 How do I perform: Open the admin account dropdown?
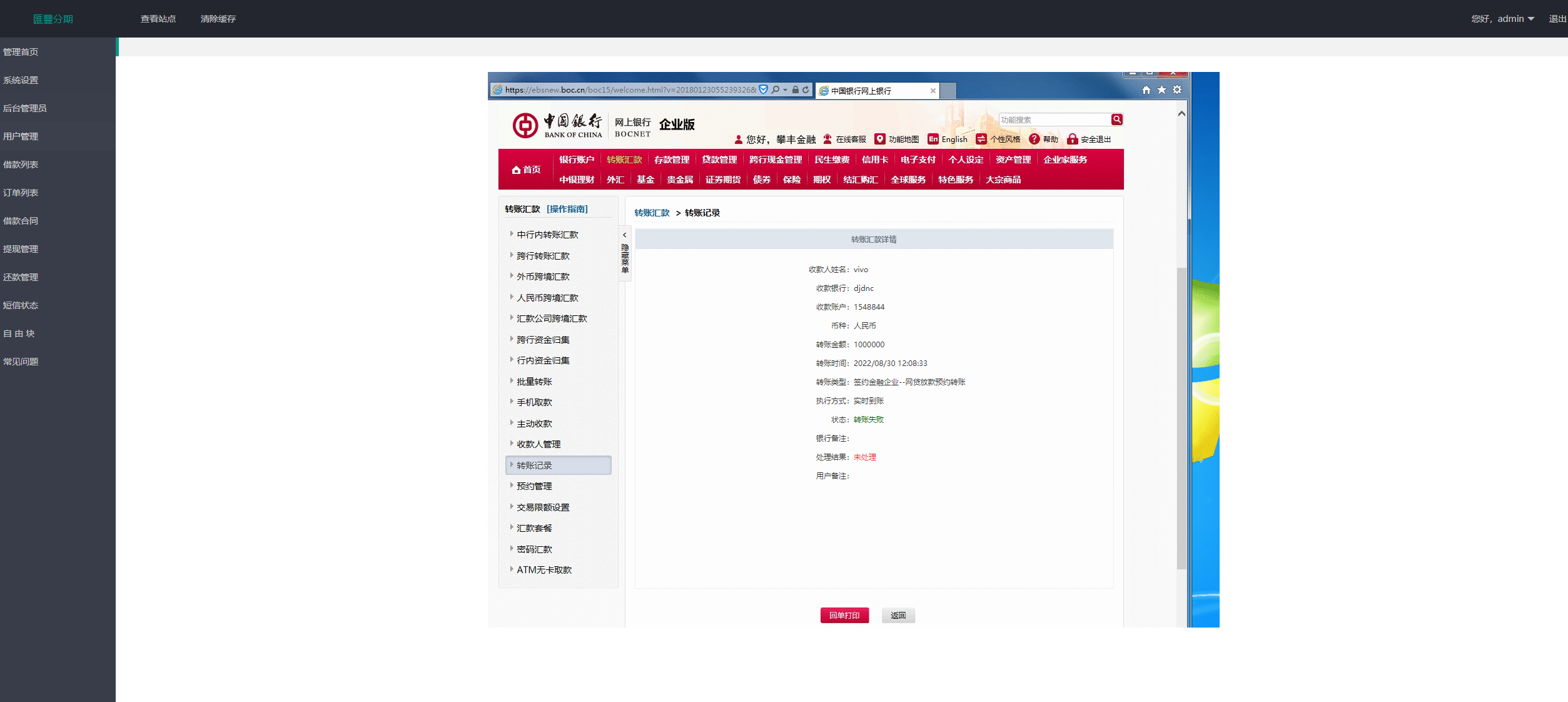point(1503,18)
